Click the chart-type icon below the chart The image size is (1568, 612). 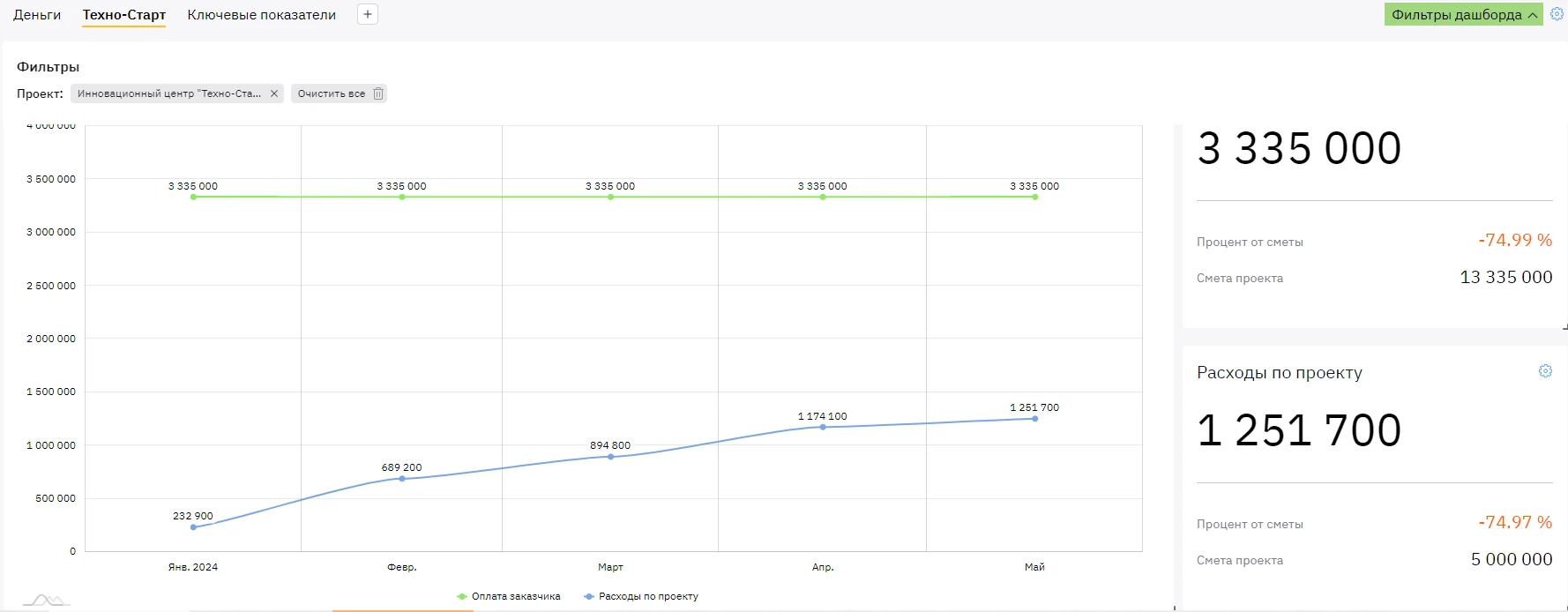pyautogui.click(x=46, y=601)
